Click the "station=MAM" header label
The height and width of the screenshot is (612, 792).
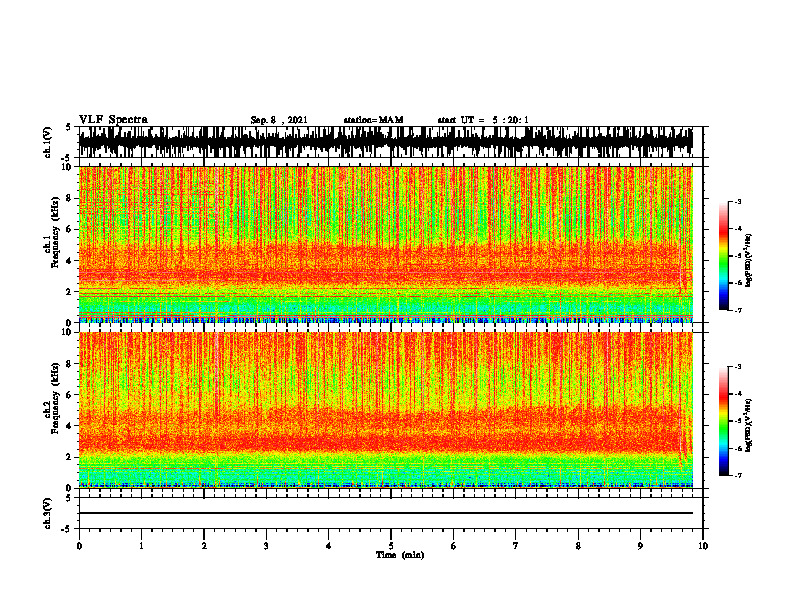[373, 120]
